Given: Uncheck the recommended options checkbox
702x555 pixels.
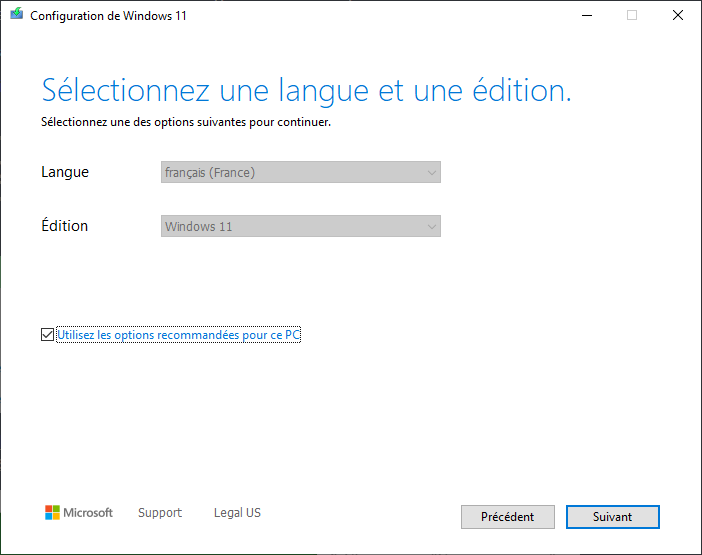Looking at the screenshot, I should (48, 335).
